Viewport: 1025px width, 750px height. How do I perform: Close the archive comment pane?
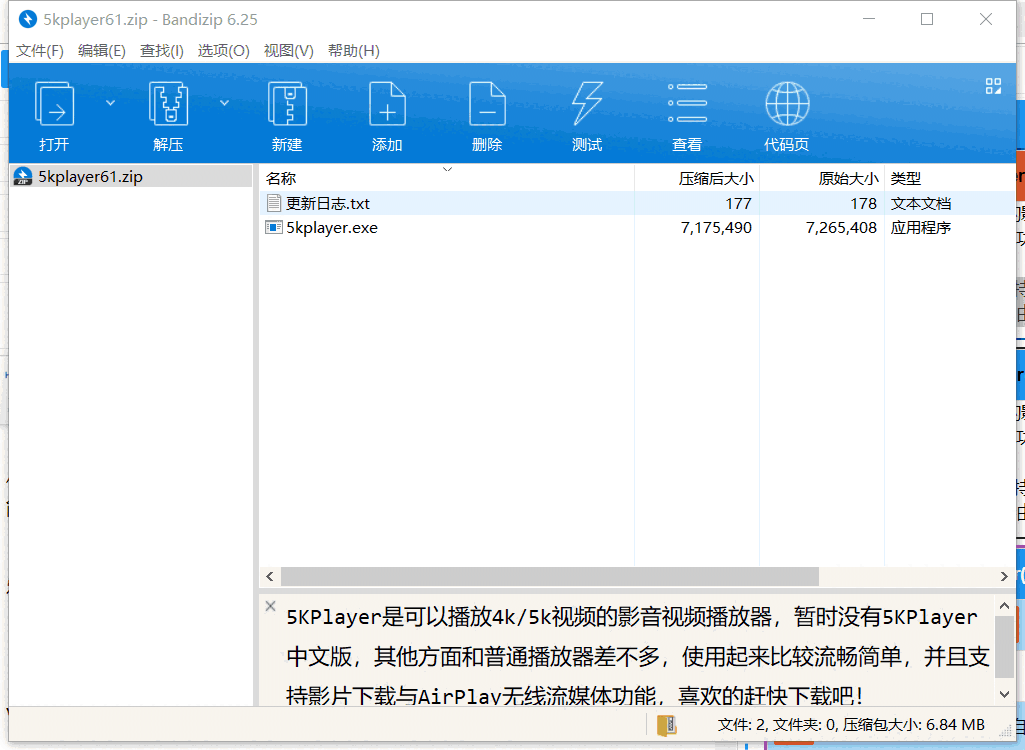[x=270, y=606]
